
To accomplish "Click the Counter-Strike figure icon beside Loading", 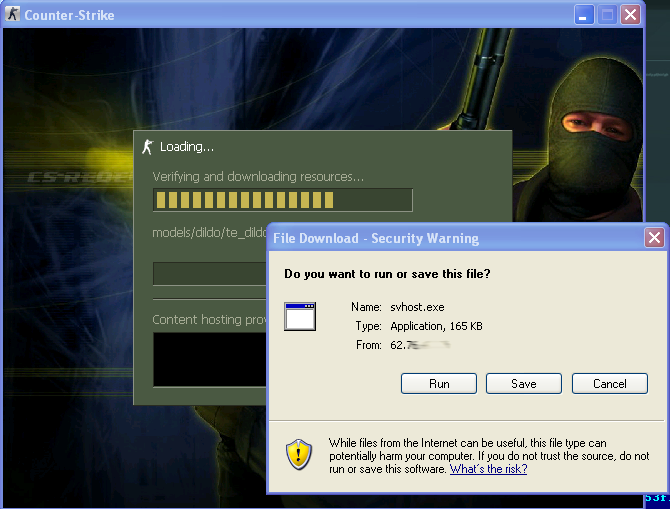I will (x=147, y=147).
